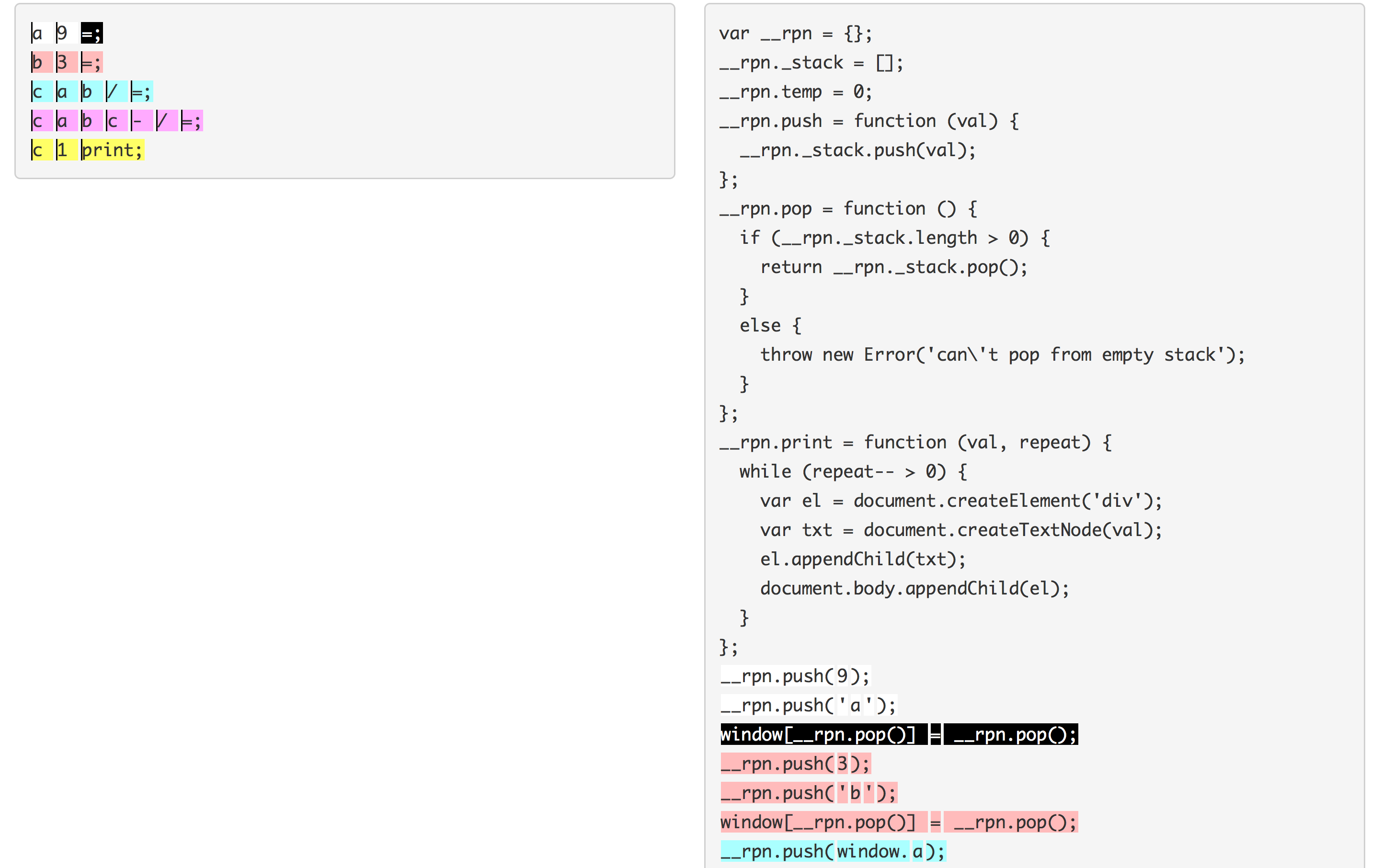Click the 'a' token before the 9
This screenshot has height=868, width=1394.
[42, 34]
